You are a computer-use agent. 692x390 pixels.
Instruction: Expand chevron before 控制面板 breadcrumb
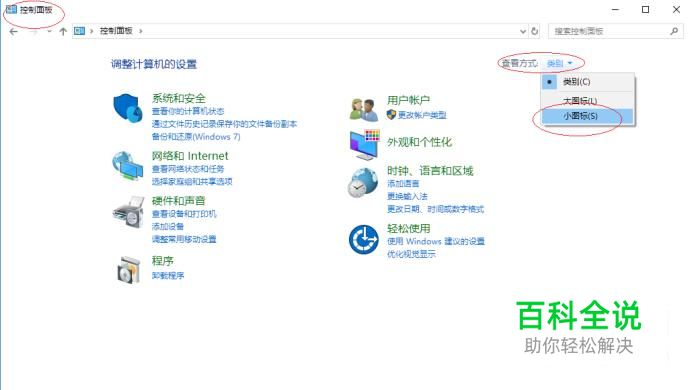click(x=92, y=31)
